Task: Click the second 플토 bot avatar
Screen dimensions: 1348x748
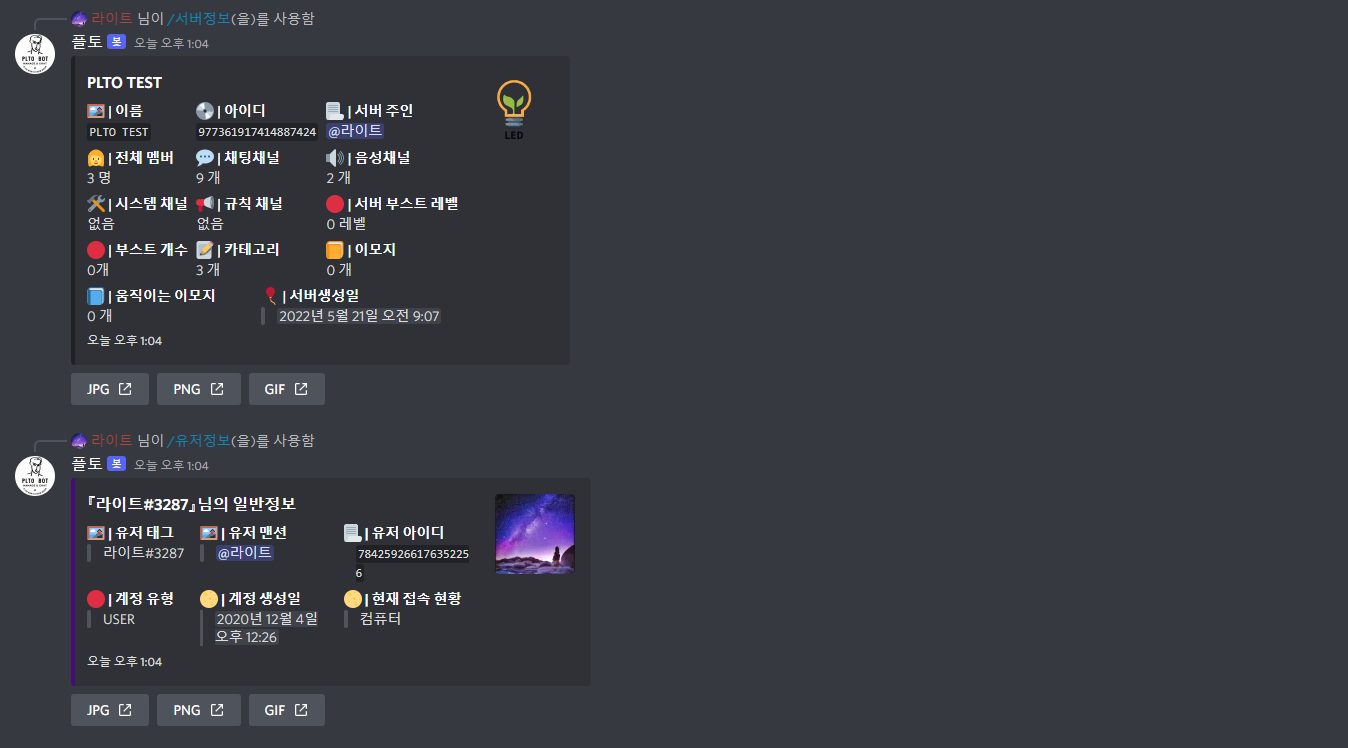Action: click(x=35, y=475)
